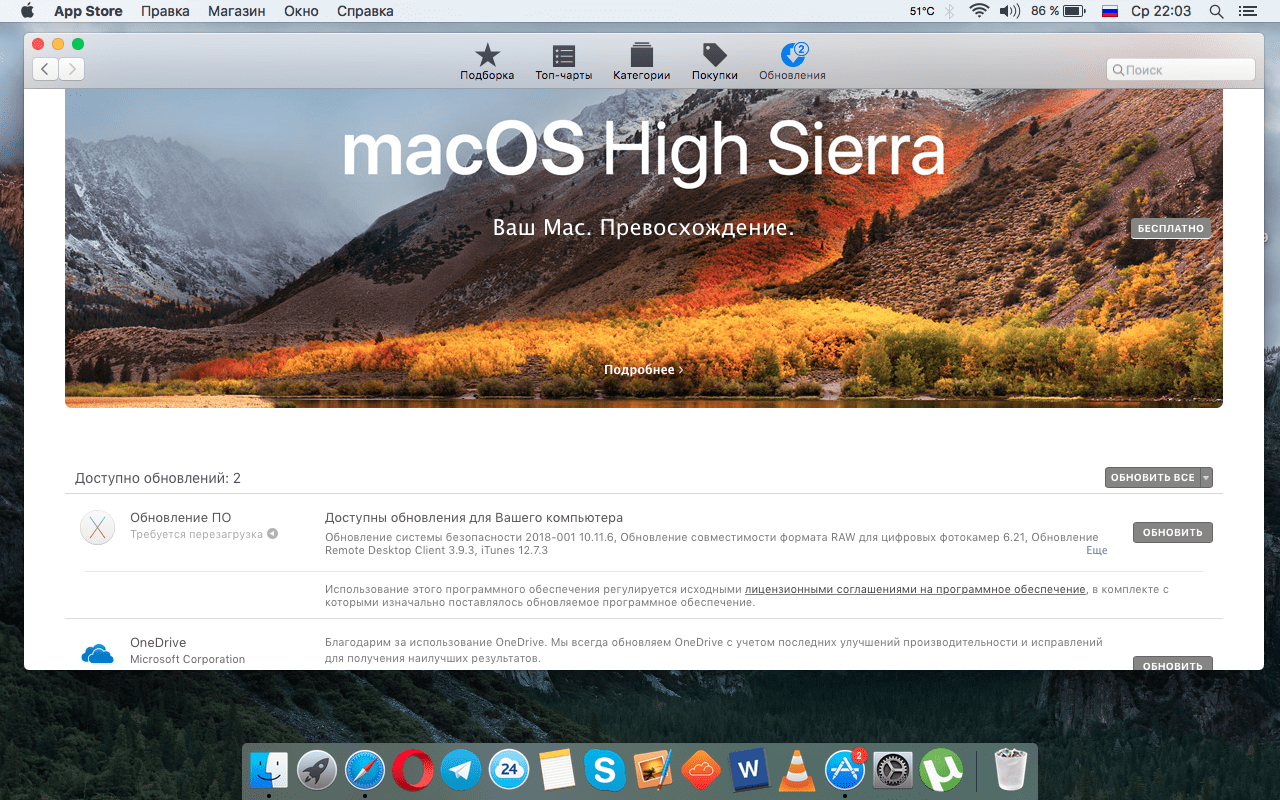The image size is (1280, 800).
Task: Click ОБНОВИТЬ ВСЕ button
Action: (1152, 478)
